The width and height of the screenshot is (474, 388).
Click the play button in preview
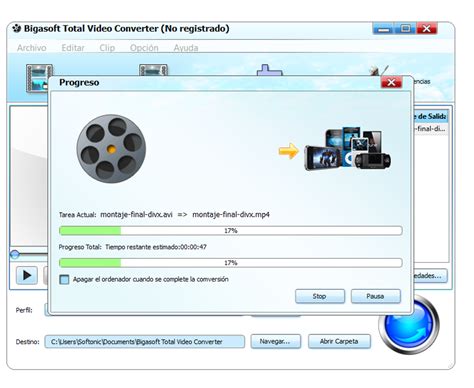tap(27, 275)
